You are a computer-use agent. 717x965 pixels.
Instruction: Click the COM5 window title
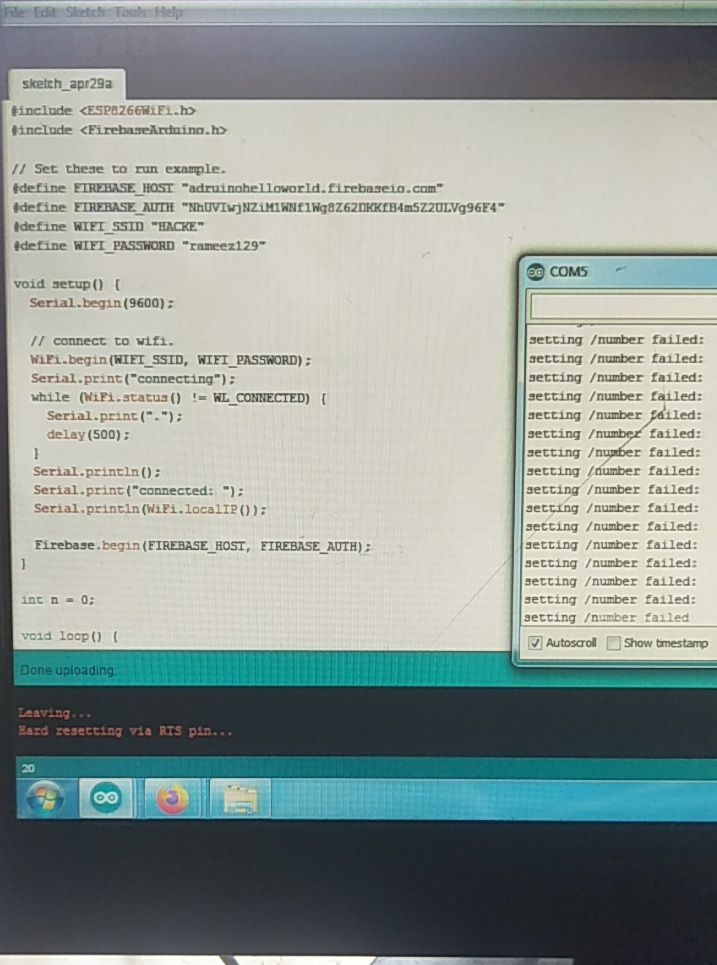(x=568, y=271)
